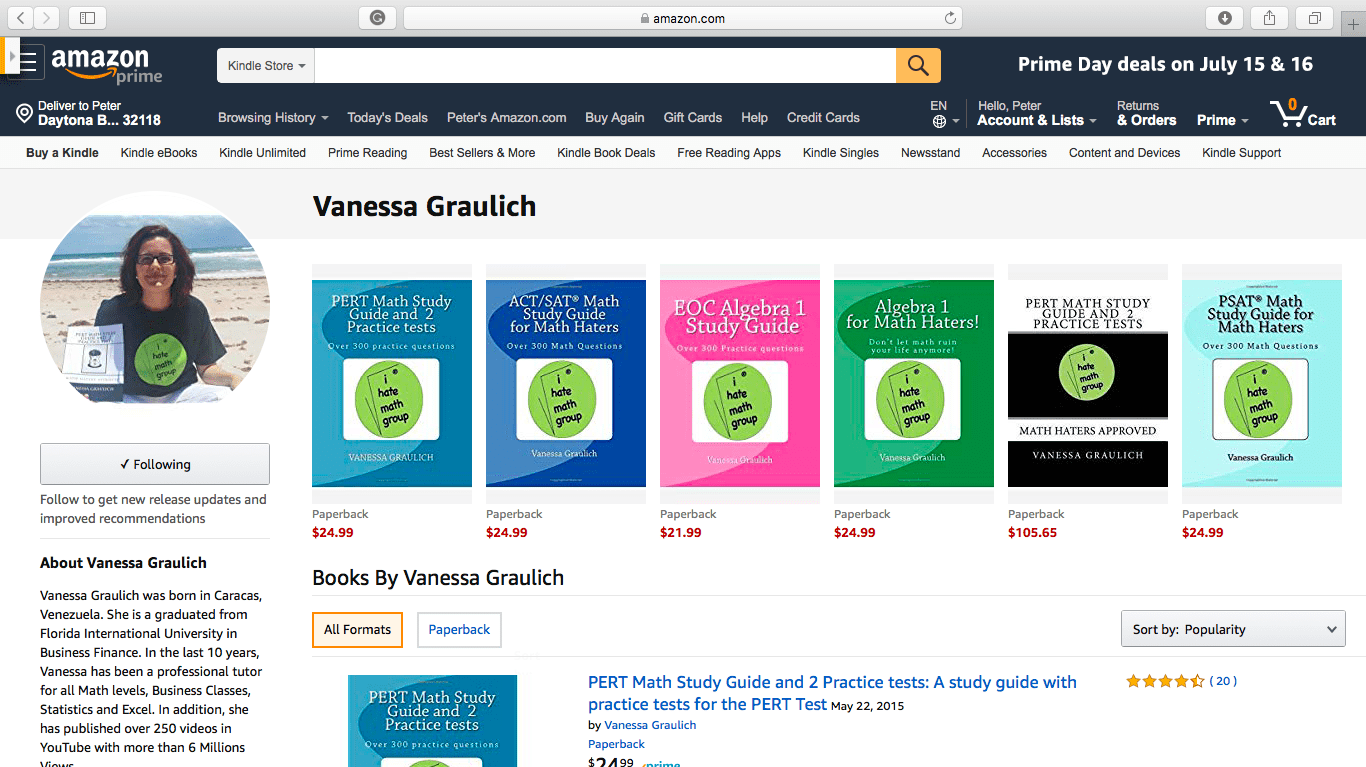
Task: Toggle Safari sidebar icon
Action: [88, 18]
